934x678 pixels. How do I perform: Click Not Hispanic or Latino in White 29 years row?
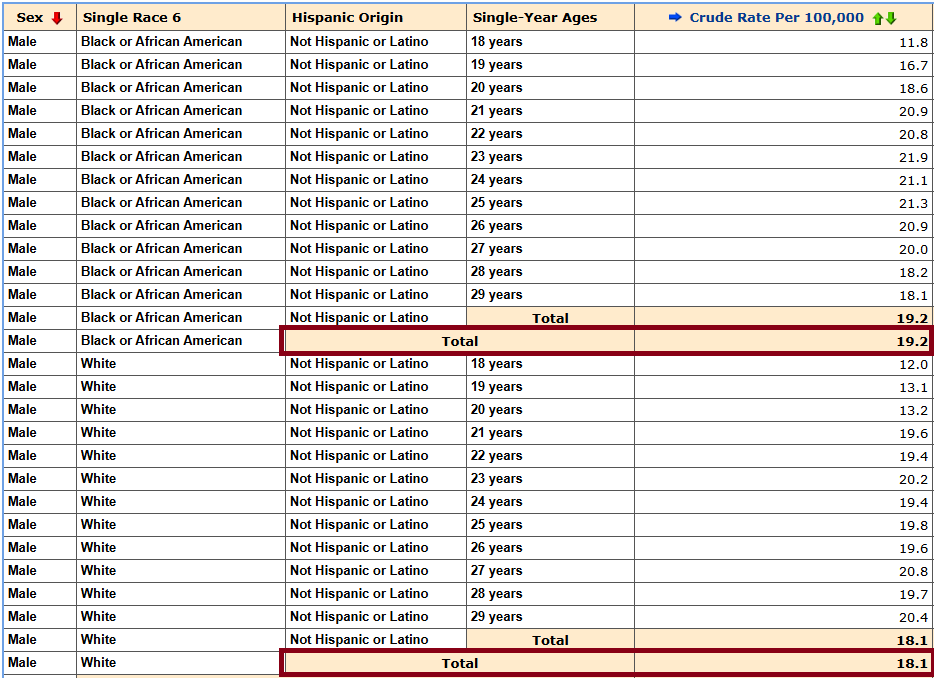point(359,617)
